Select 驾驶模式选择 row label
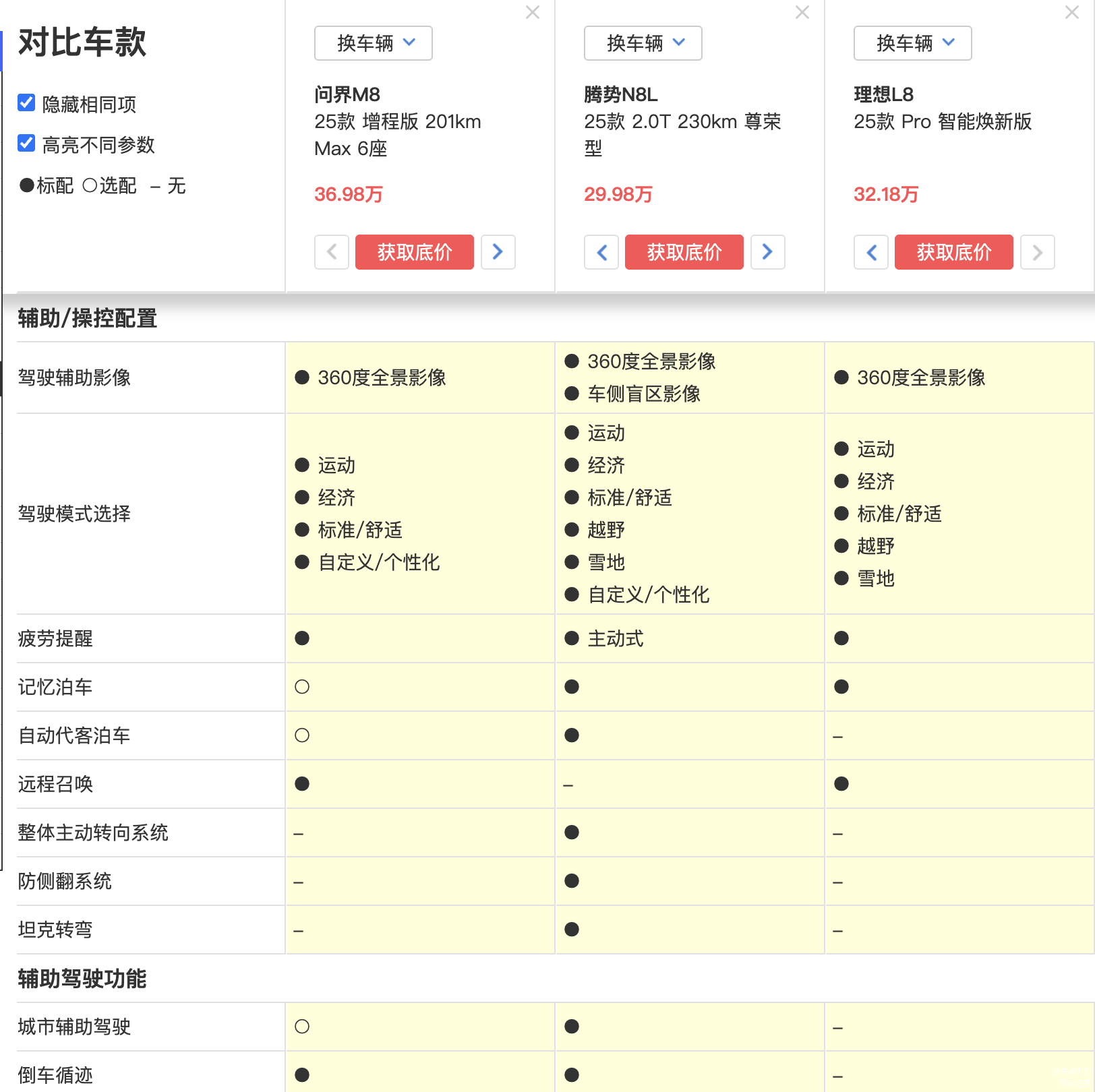 tap(74, 514)
